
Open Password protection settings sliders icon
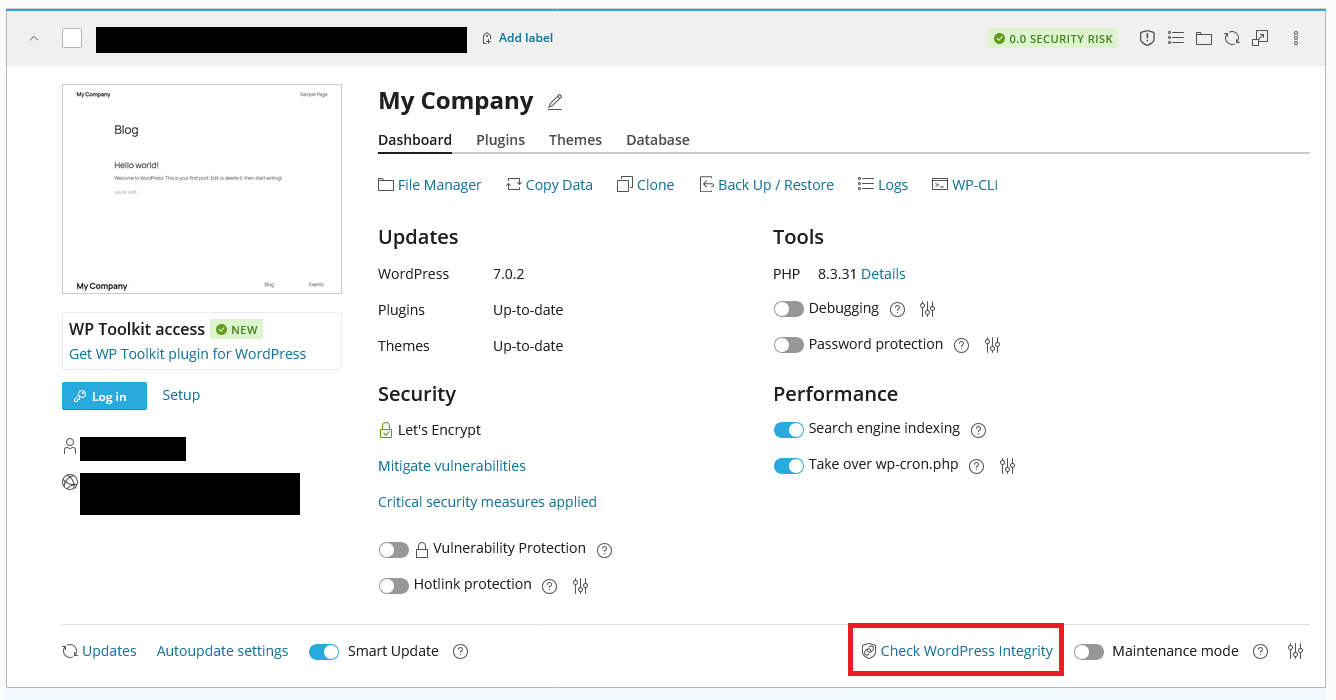coord(992,346)
